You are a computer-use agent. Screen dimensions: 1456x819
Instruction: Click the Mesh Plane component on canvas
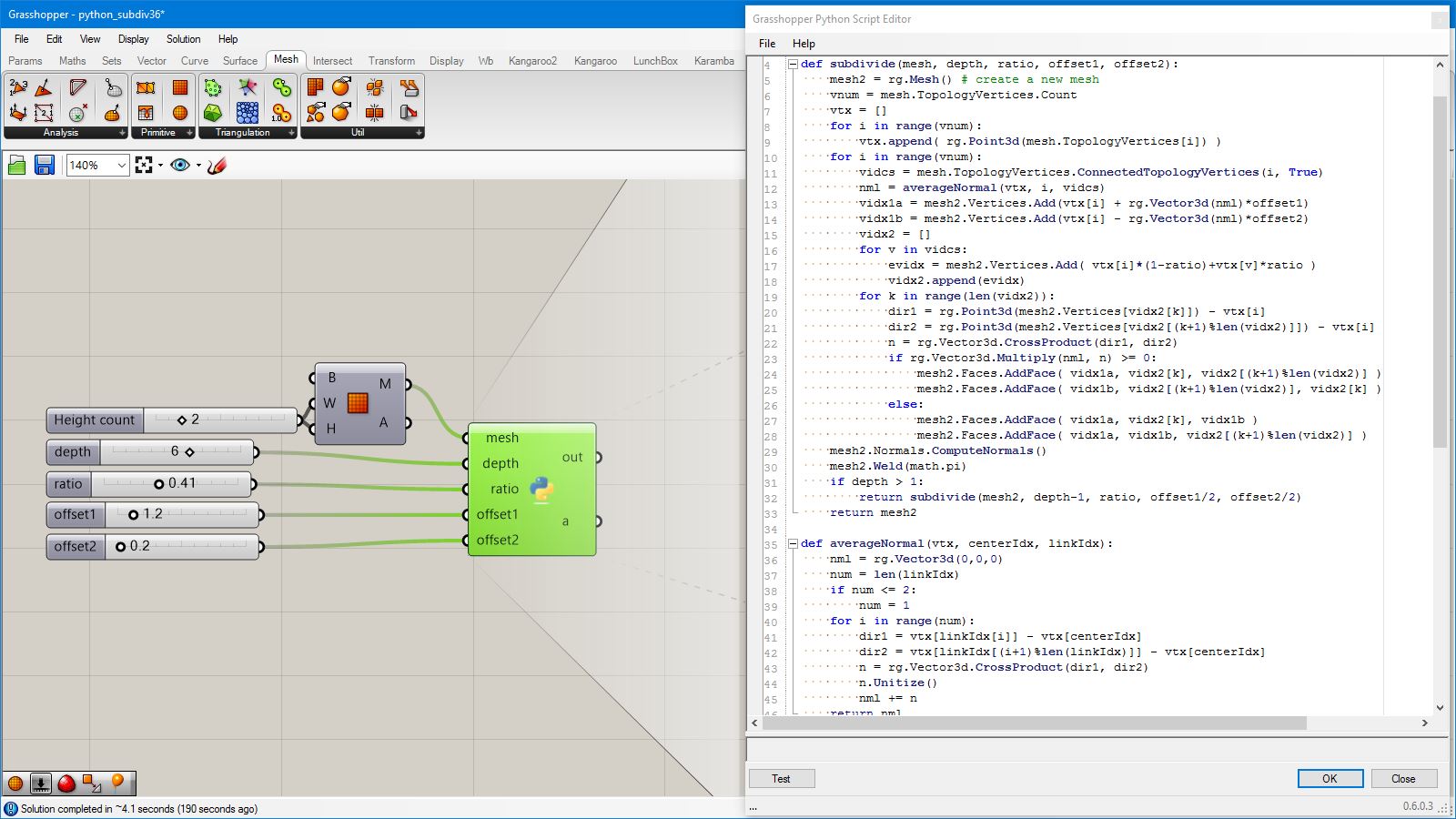click(x=359, y=402)
